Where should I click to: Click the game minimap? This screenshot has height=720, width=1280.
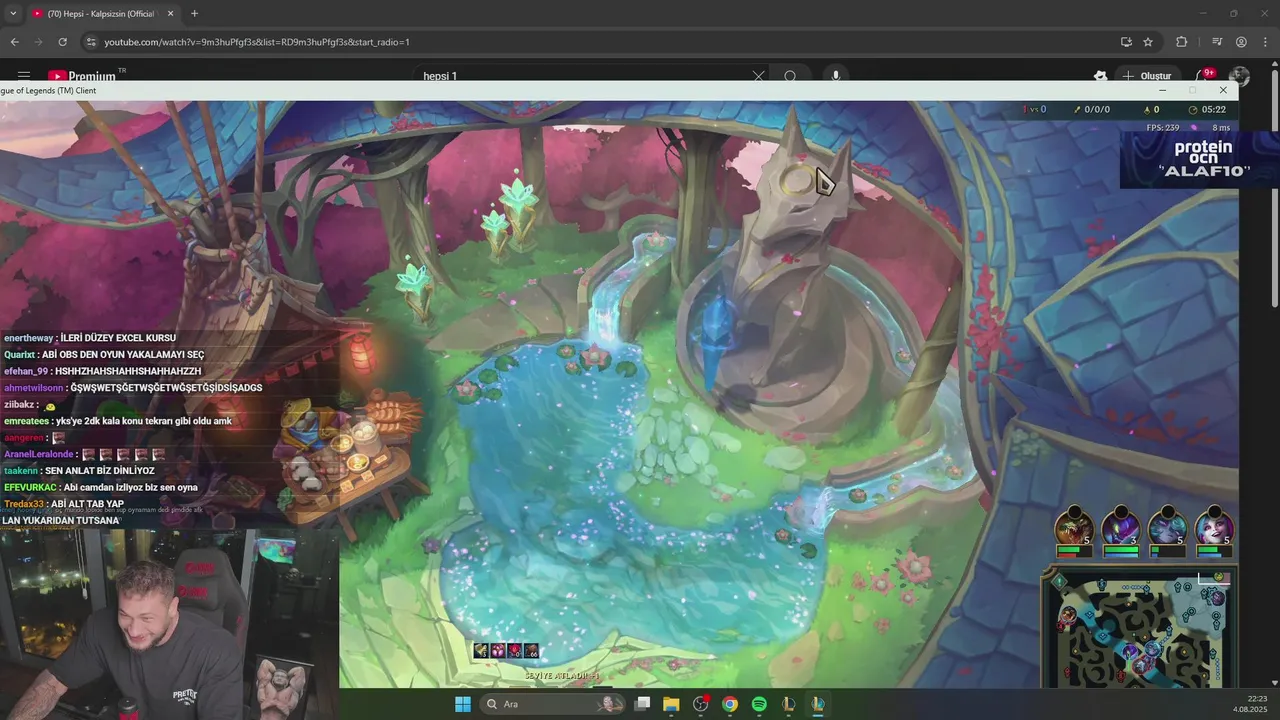click(1140, 628)
